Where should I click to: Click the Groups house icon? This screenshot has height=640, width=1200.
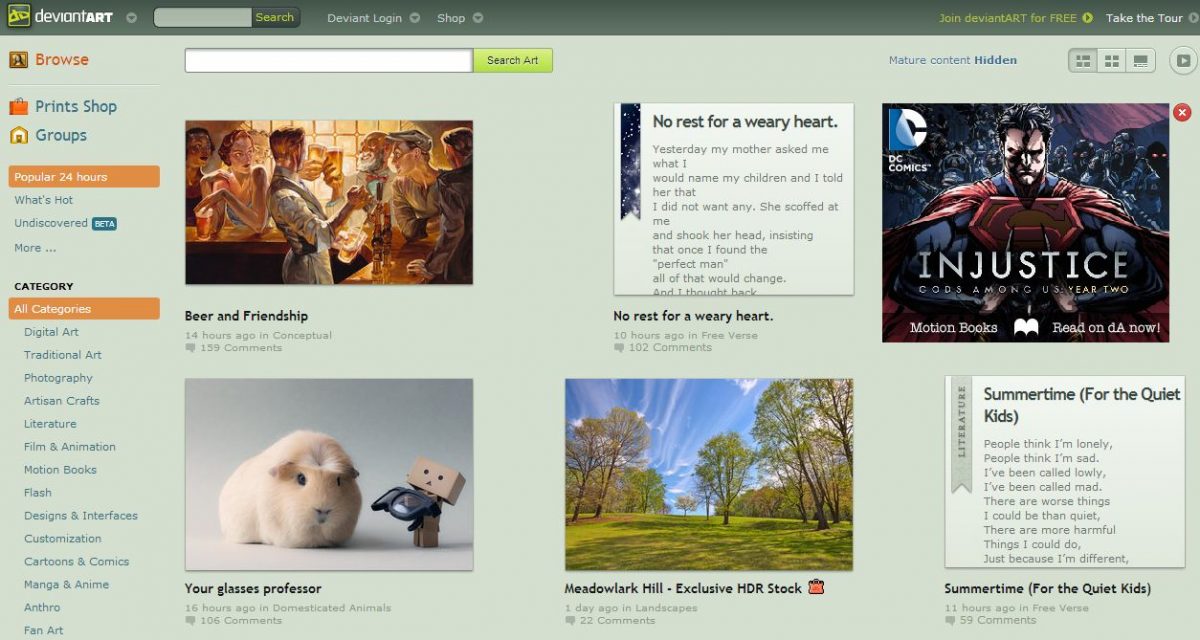coord(18,135)
